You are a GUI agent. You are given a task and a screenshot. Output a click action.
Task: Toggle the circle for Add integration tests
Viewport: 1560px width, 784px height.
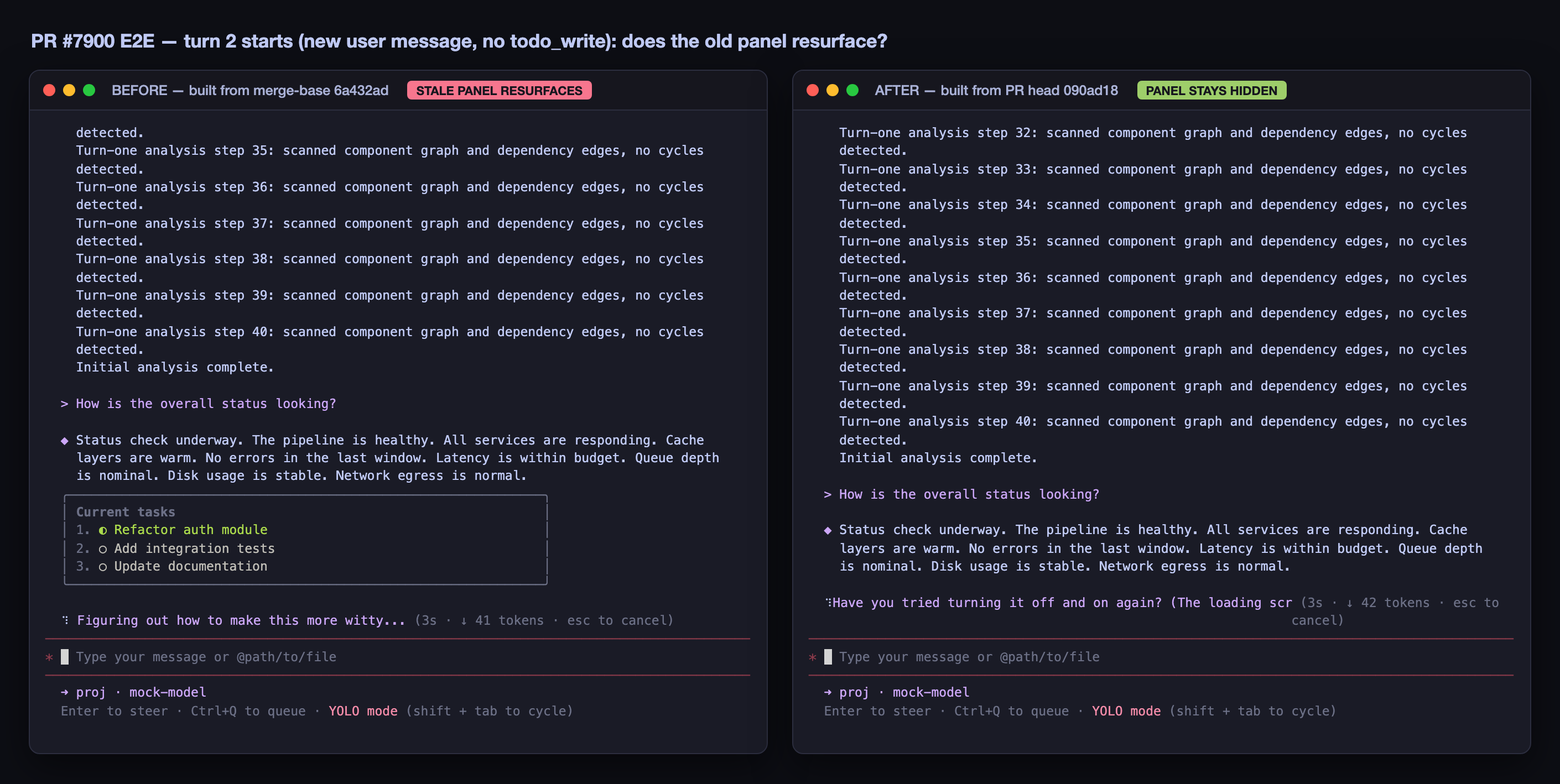(x=103, y=549)
